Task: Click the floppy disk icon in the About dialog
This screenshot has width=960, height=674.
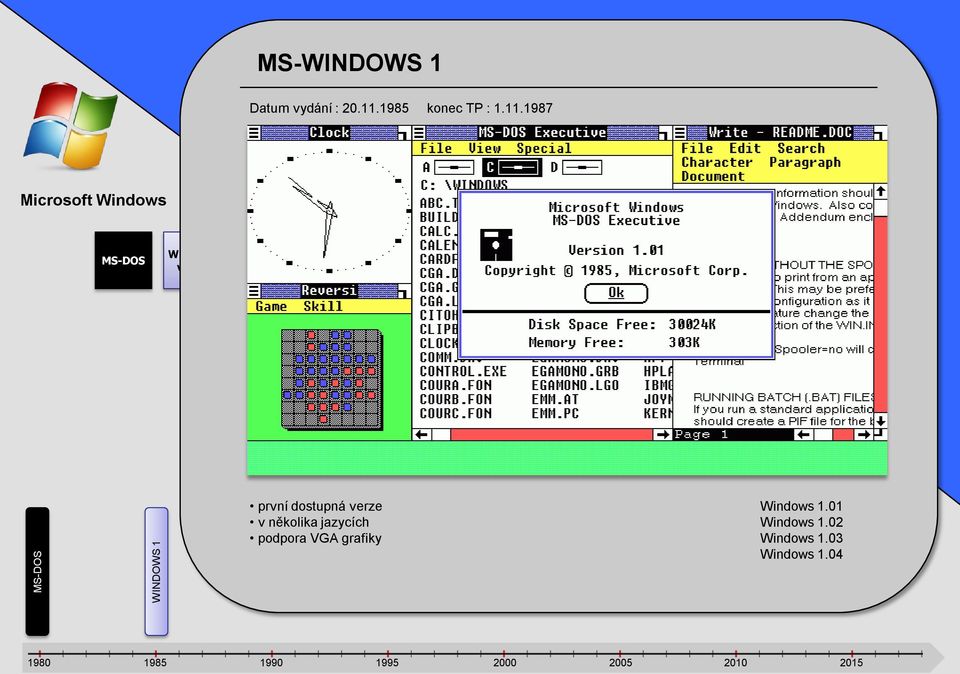Action: pyautogui.click(x=496, y=245)
